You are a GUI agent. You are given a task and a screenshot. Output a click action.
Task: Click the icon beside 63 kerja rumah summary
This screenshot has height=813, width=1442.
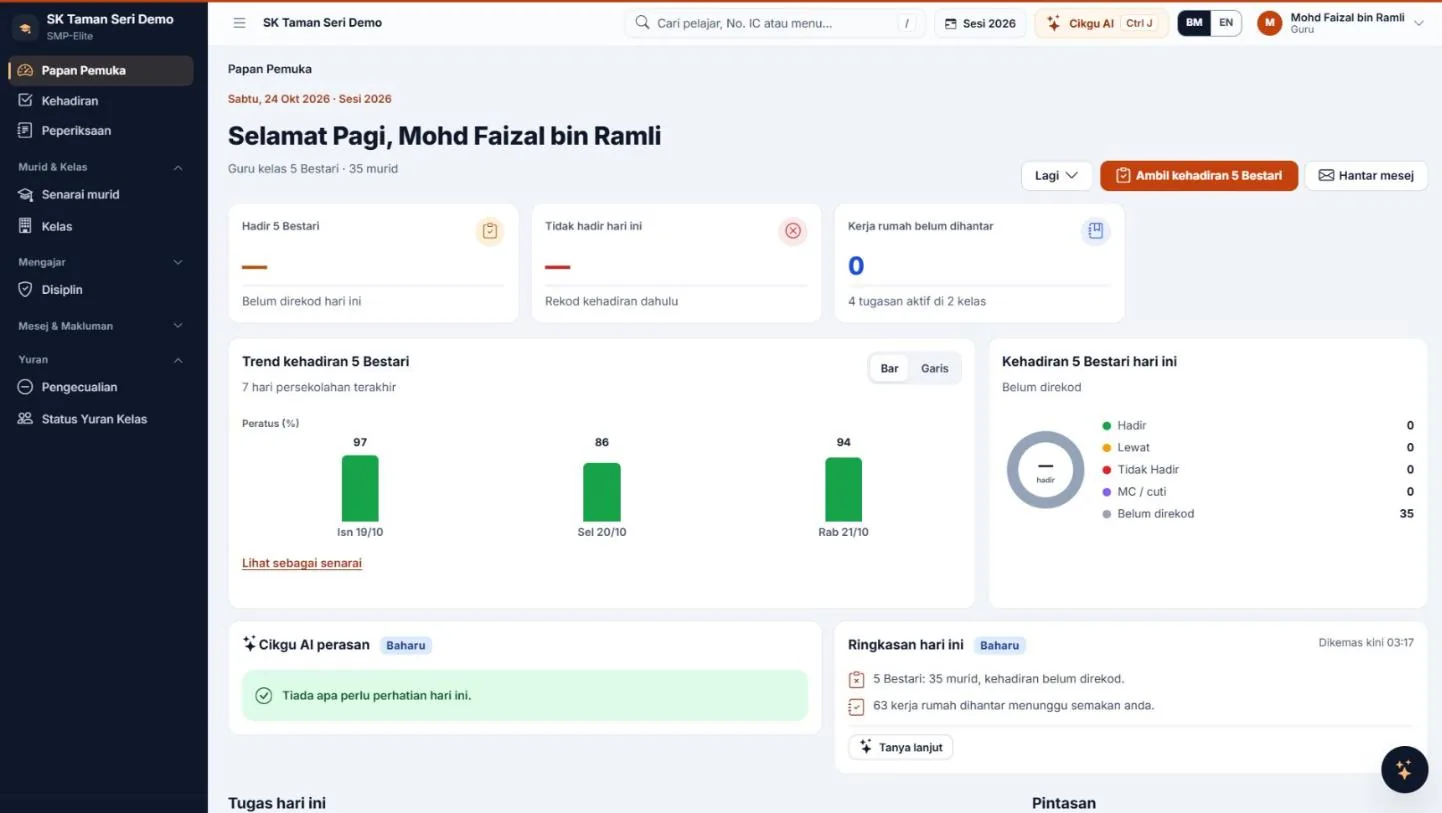click(x=856, y=706)
